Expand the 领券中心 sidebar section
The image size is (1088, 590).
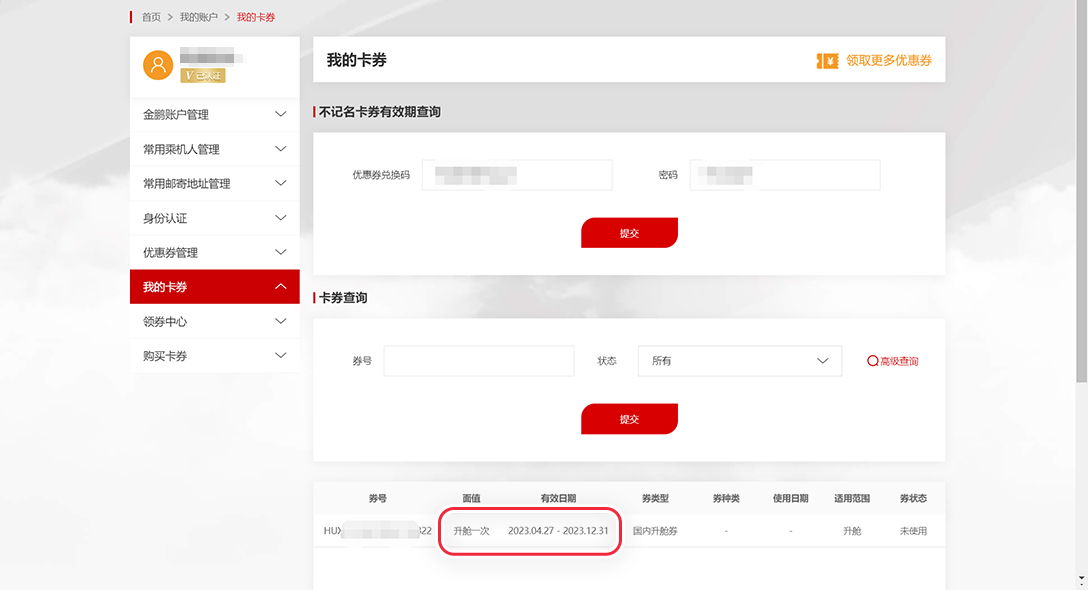(214, 322)
